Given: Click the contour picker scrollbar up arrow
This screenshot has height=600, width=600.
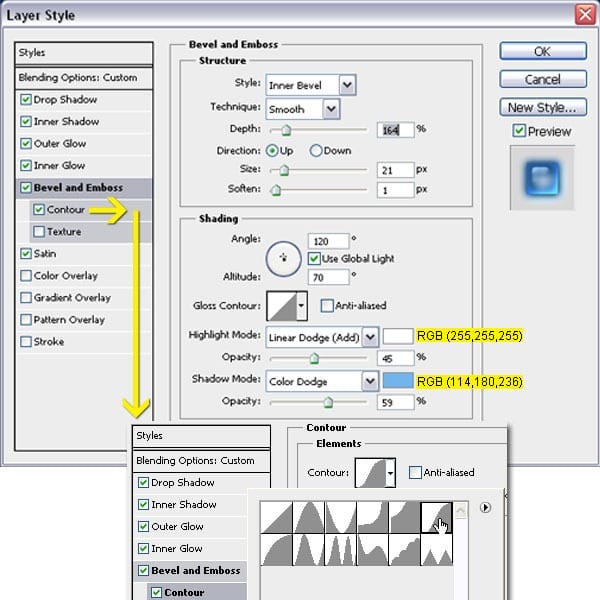Looking at the screenshot, I should (x=460, y=510).
